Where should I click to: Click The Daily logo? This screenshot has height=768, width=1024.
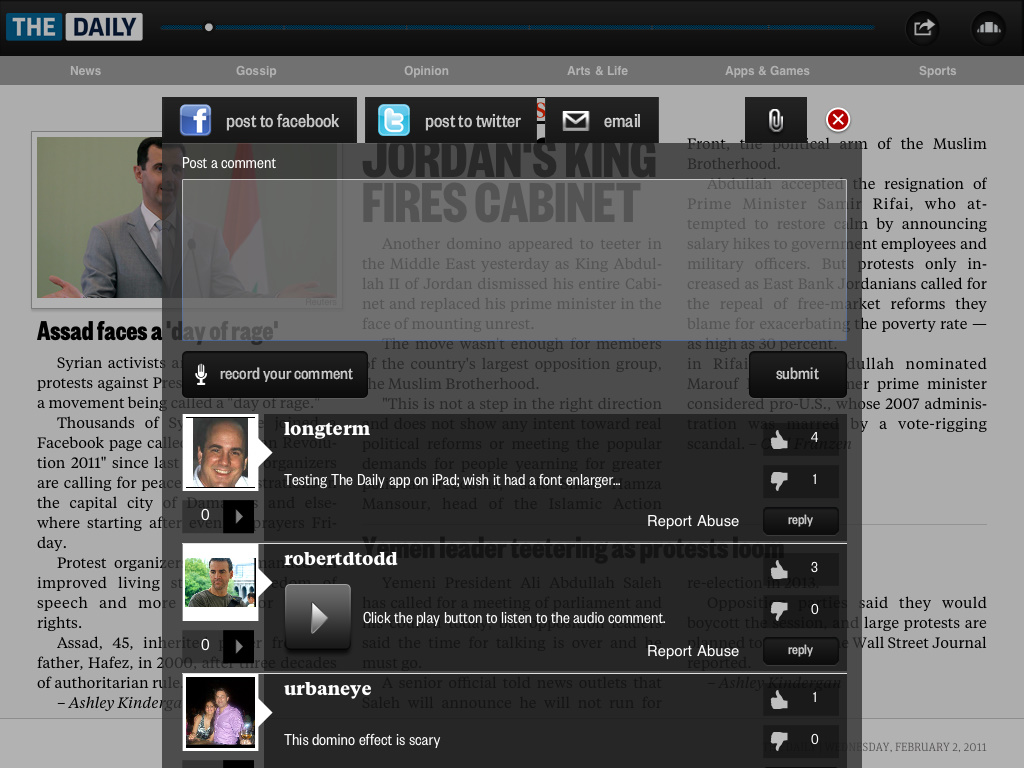(74, 27)
